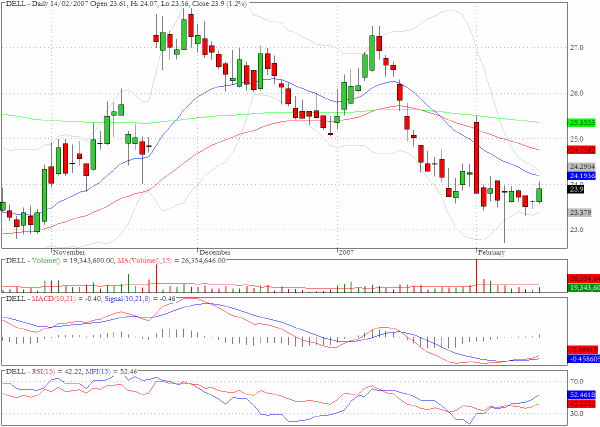Viewport: 600px width, 427px height.
Task: Click the tall red November volume spike
Action: click(x=156, y=278)
